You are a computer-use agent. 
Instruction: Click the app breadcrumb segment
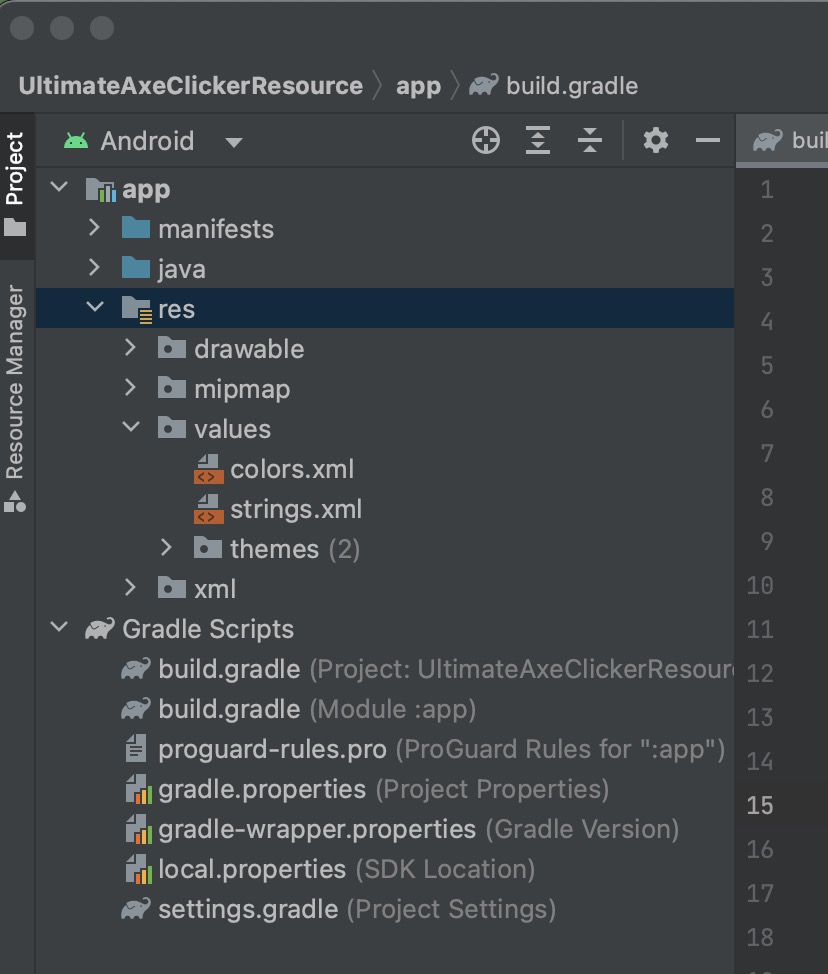tap(418, 86)
